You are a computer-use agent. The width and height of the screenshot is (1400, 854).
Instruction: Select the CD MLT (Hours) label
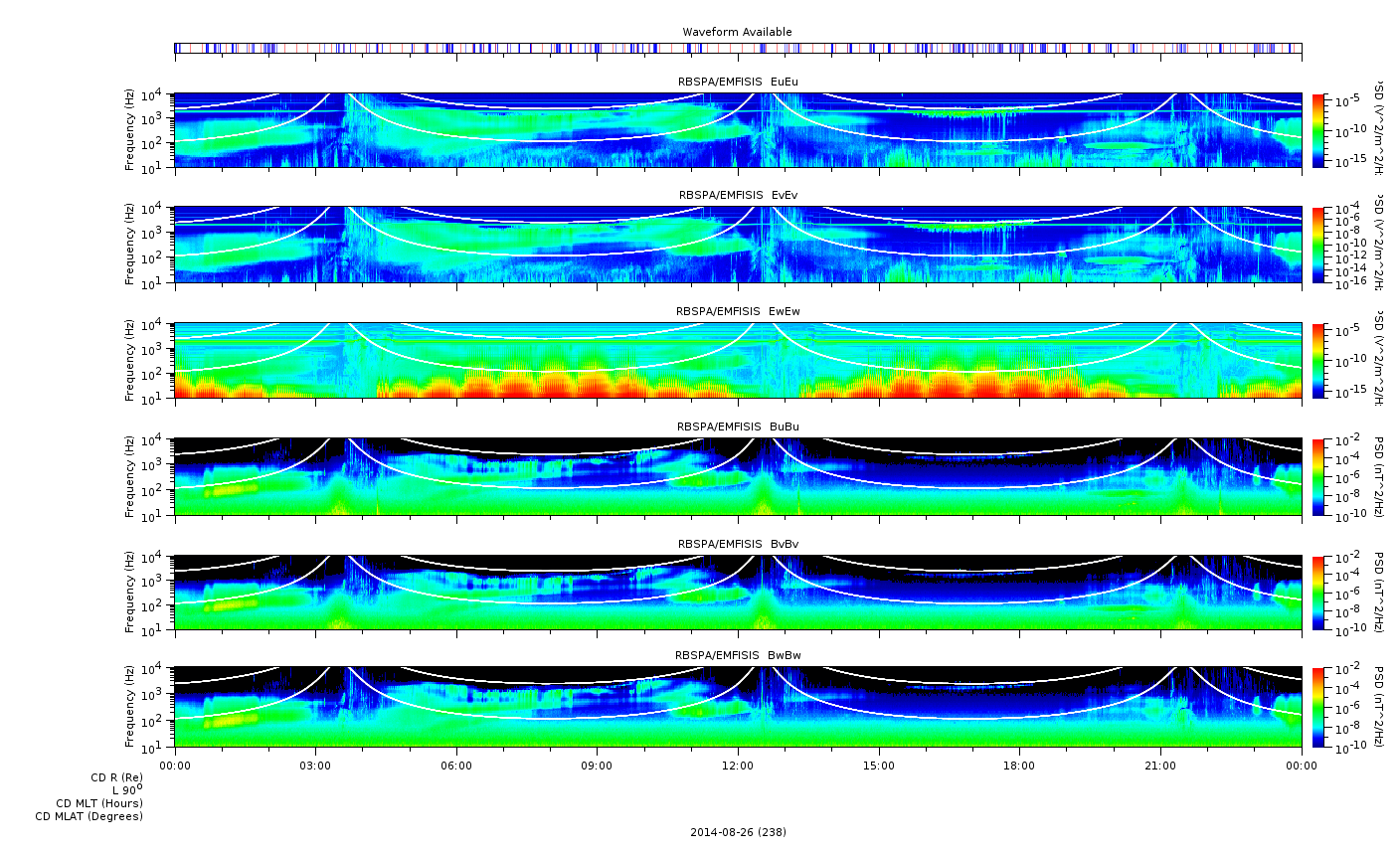[x=99, y=803]
